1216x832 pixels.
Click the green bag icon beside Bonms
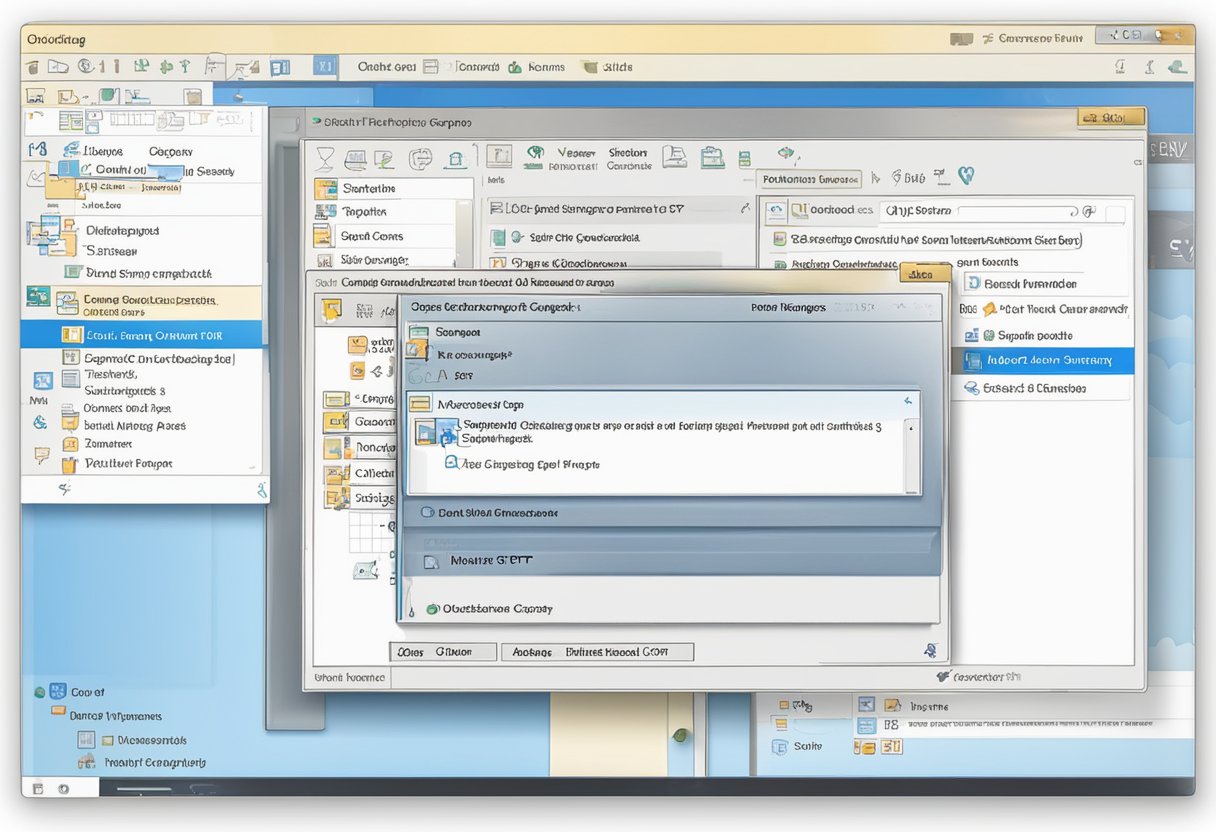click(515, 67)
